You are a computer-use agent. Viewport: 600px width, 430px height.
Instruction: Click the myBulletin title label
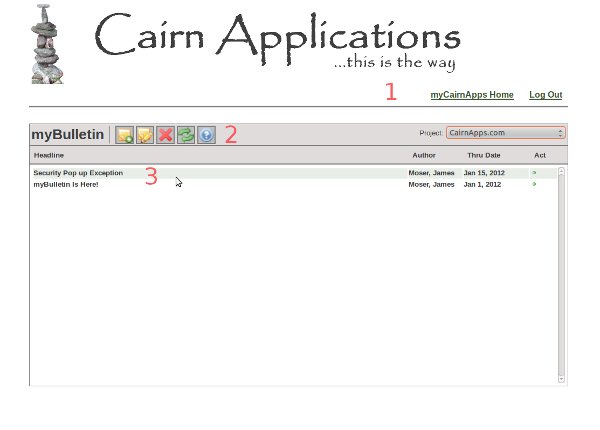pos(68,135)
